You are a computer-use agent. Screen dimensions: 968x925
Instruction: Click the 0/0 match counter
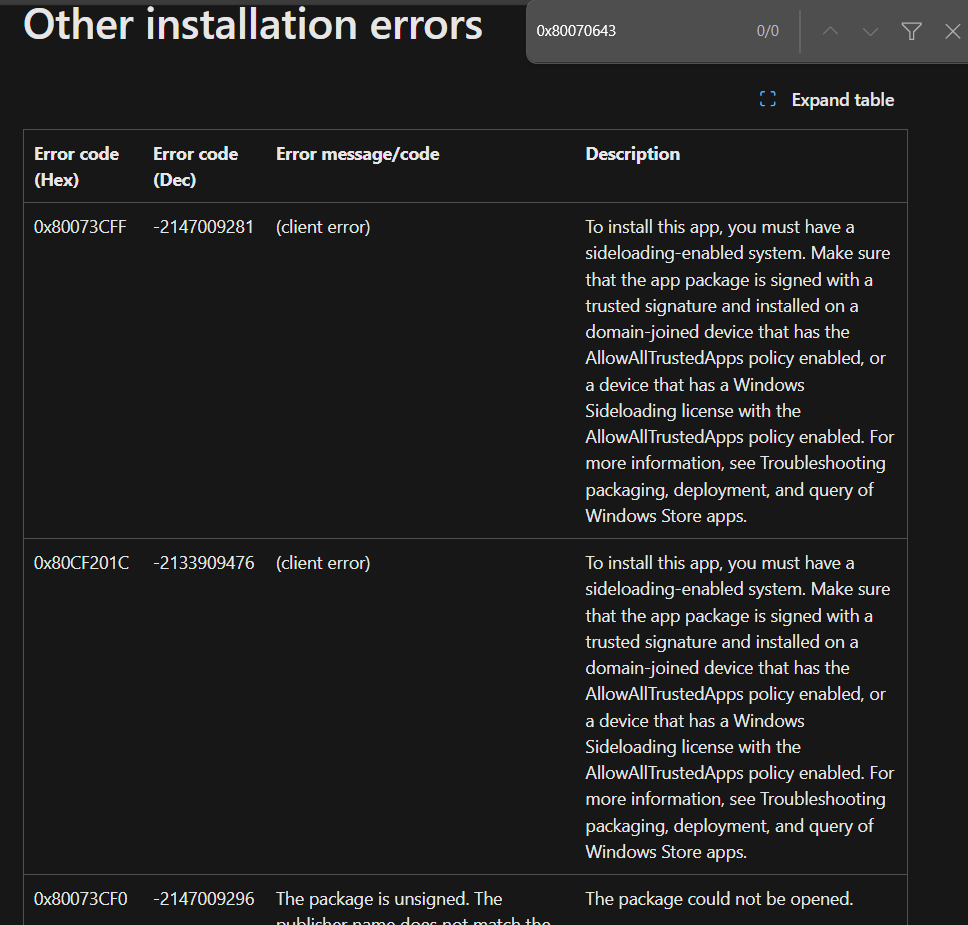click(x=767, y=31)
